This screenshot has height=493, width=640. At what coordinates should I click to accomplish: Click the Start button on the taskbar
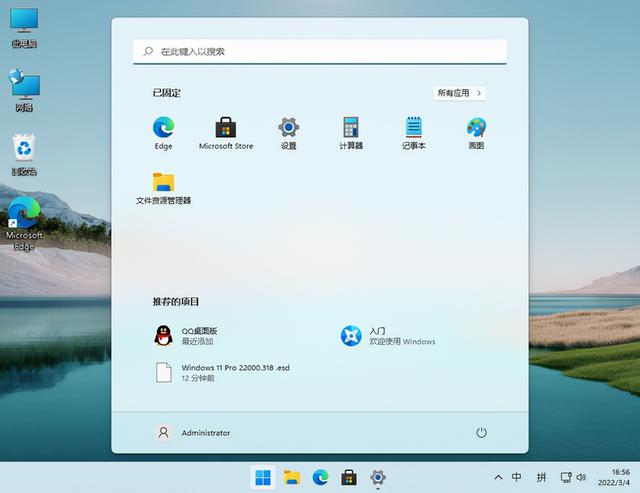pyautogui.click(x=263, y=477)
